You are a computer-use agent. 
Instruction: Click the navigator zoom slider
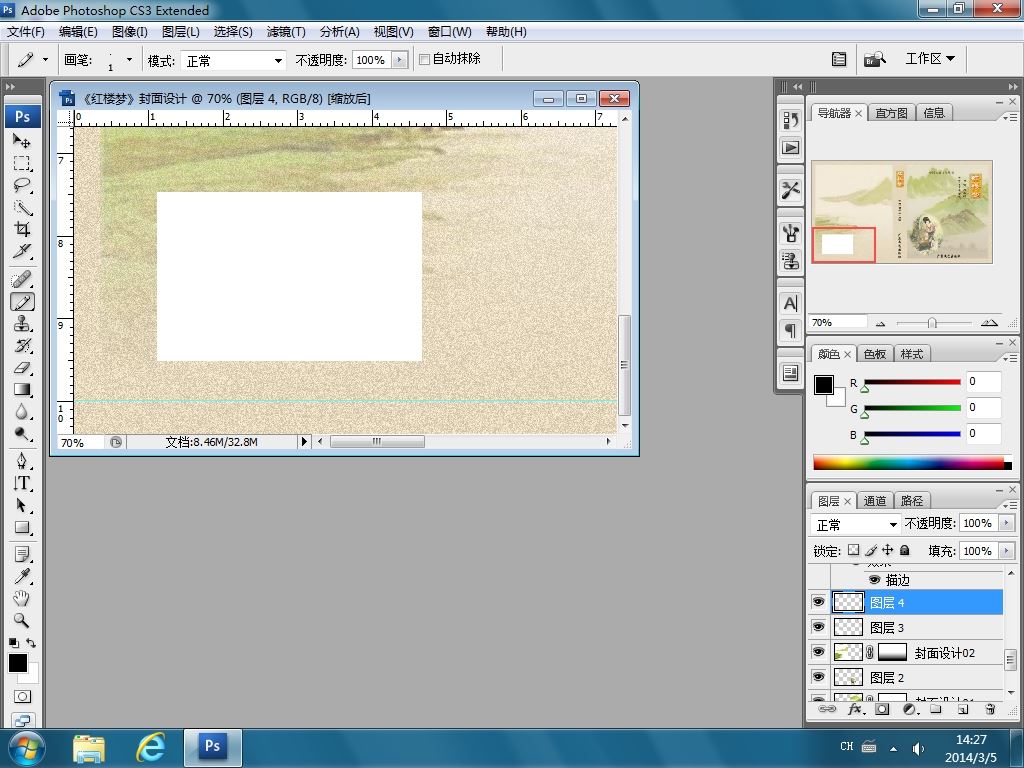pyautogui.click(x=934, y=323)
